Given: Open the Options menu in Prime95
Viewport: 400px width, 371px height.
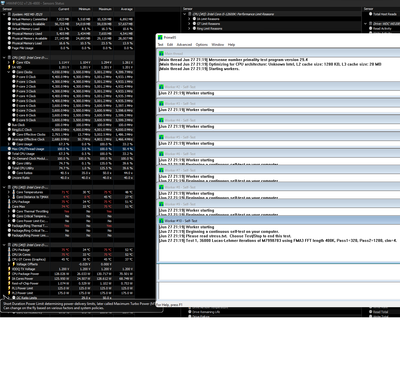Looking at the screenshot, I should coord(202,44).
